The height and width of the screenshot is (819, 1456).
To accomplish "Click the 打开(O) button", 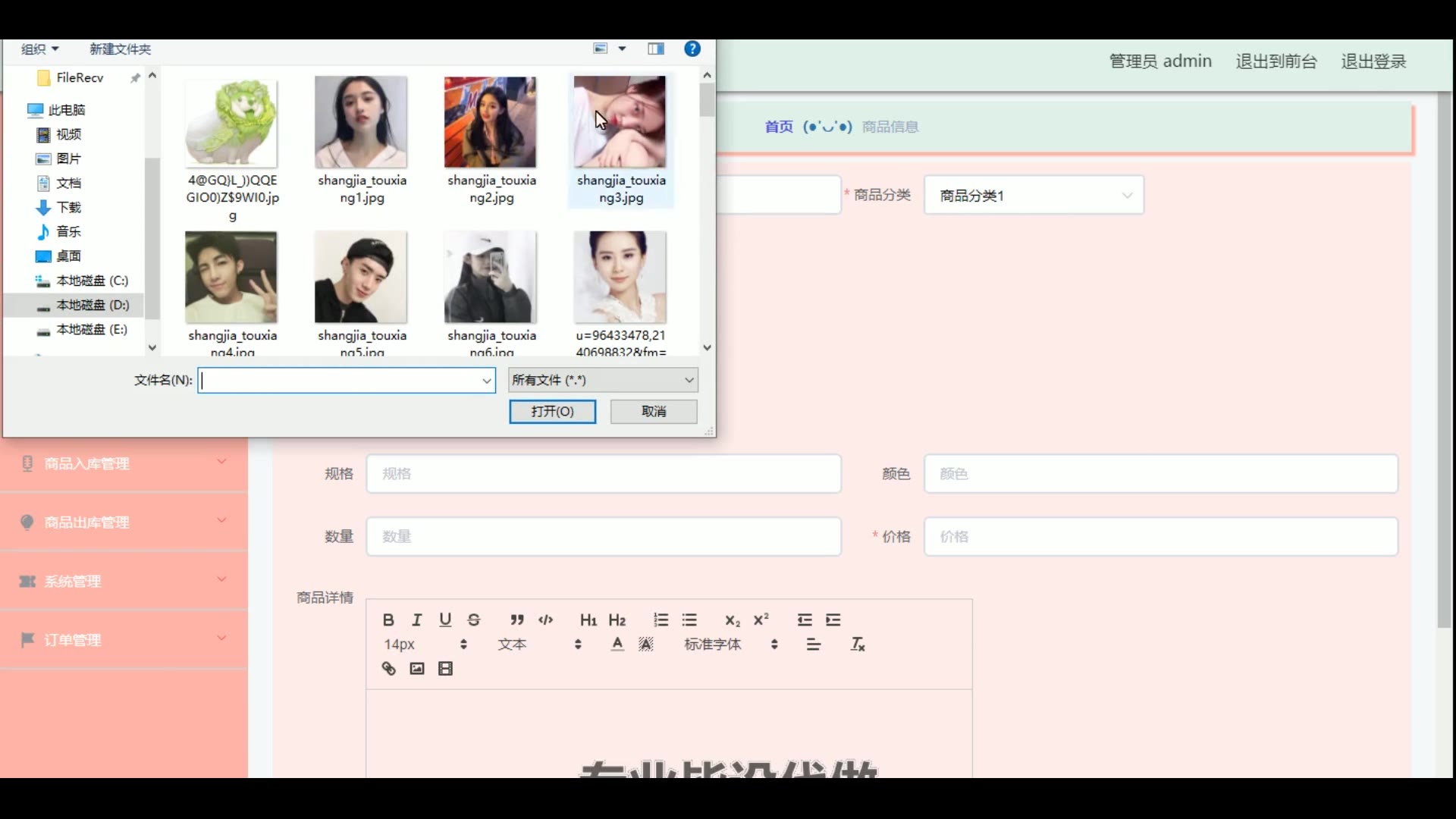I will point(552,411).
